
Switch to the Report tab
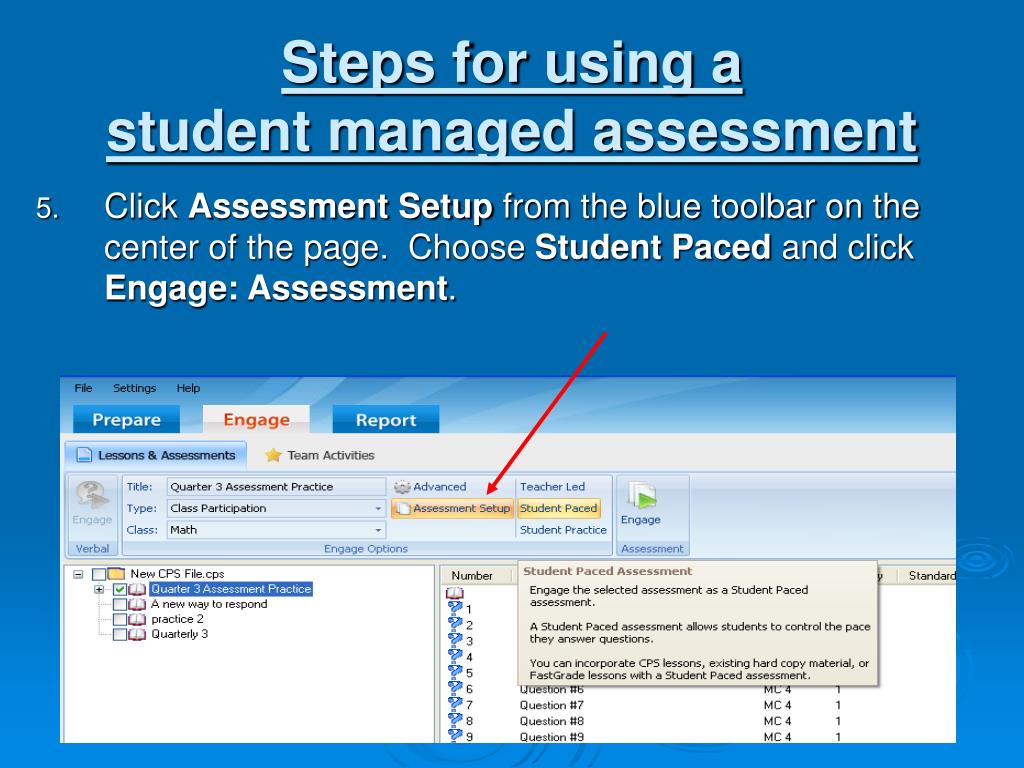(x=386, y=419)
